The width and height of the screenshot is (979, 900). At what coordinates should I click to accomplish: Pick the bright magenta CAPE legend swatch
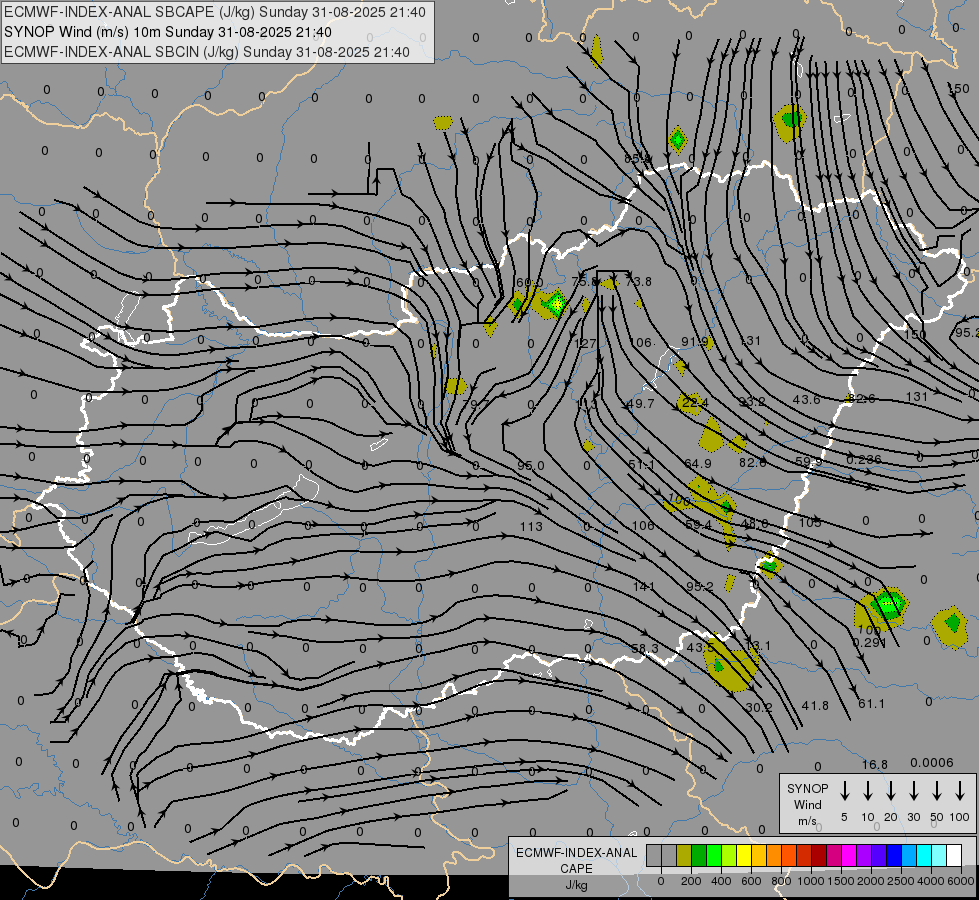[849, 855]
